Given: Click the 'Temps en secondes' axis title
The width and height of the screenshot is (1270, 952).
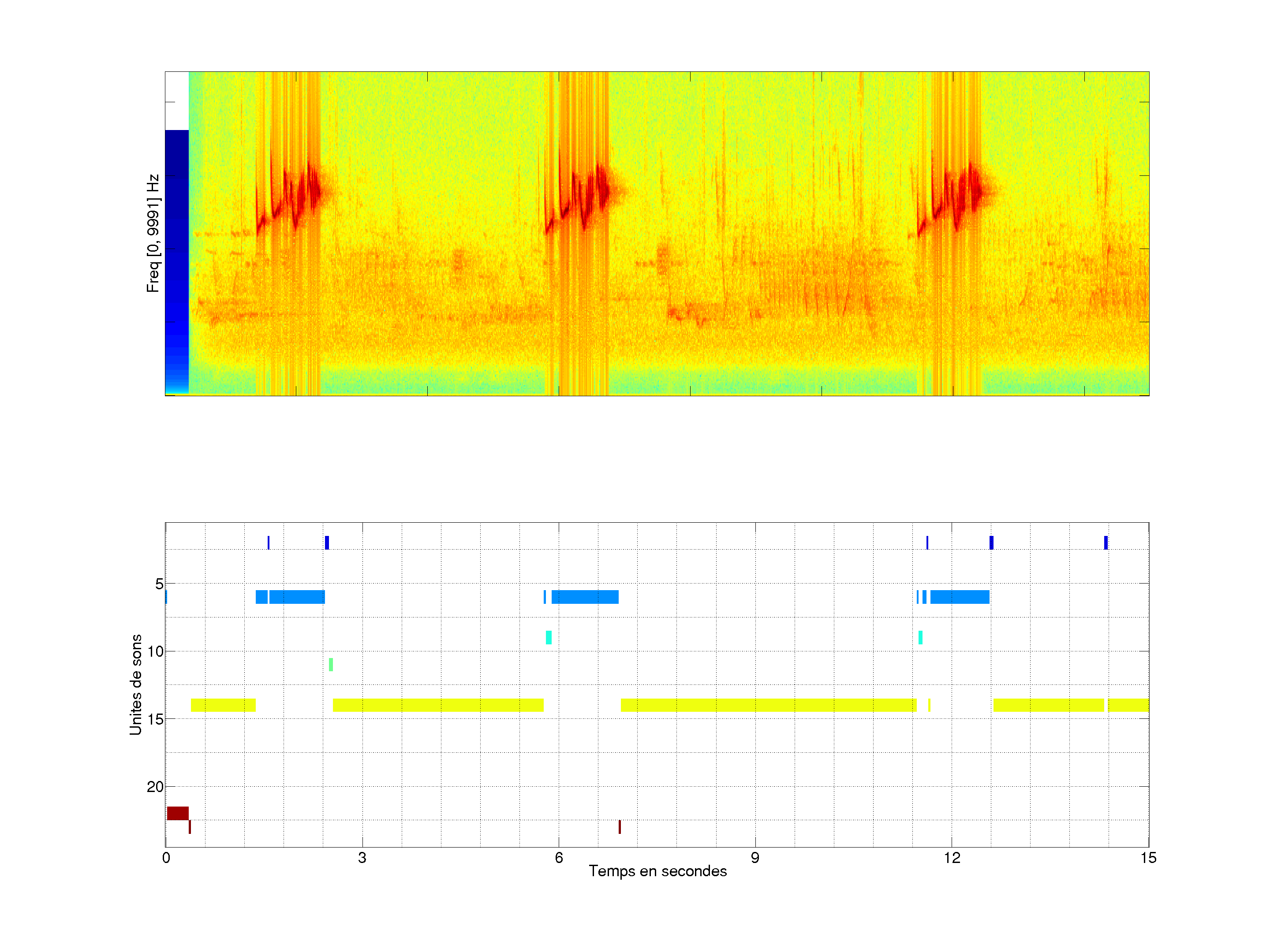Looking at the screenshot, I should tap(657, 871).
